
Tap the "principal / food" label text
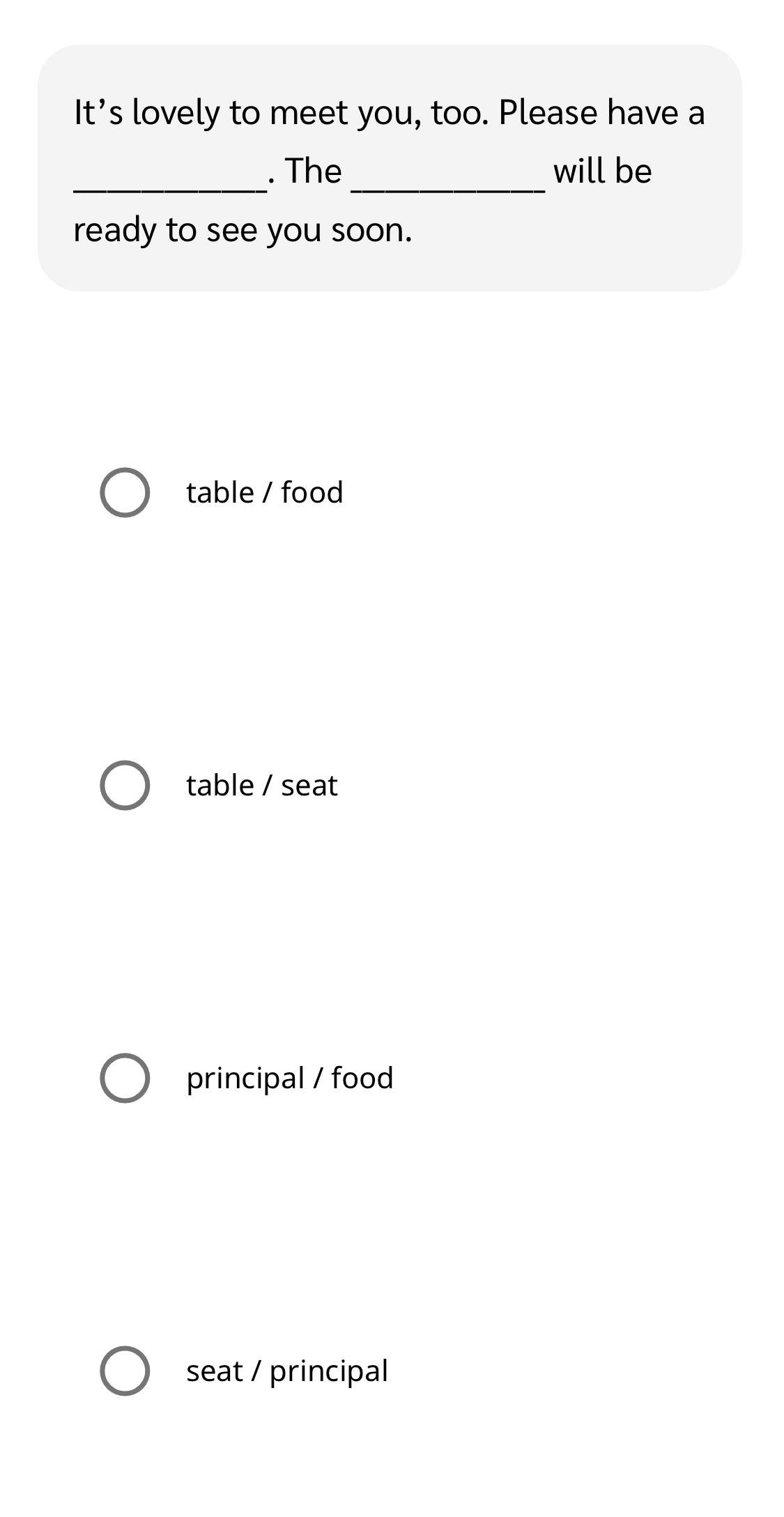tap(289, 1078)
